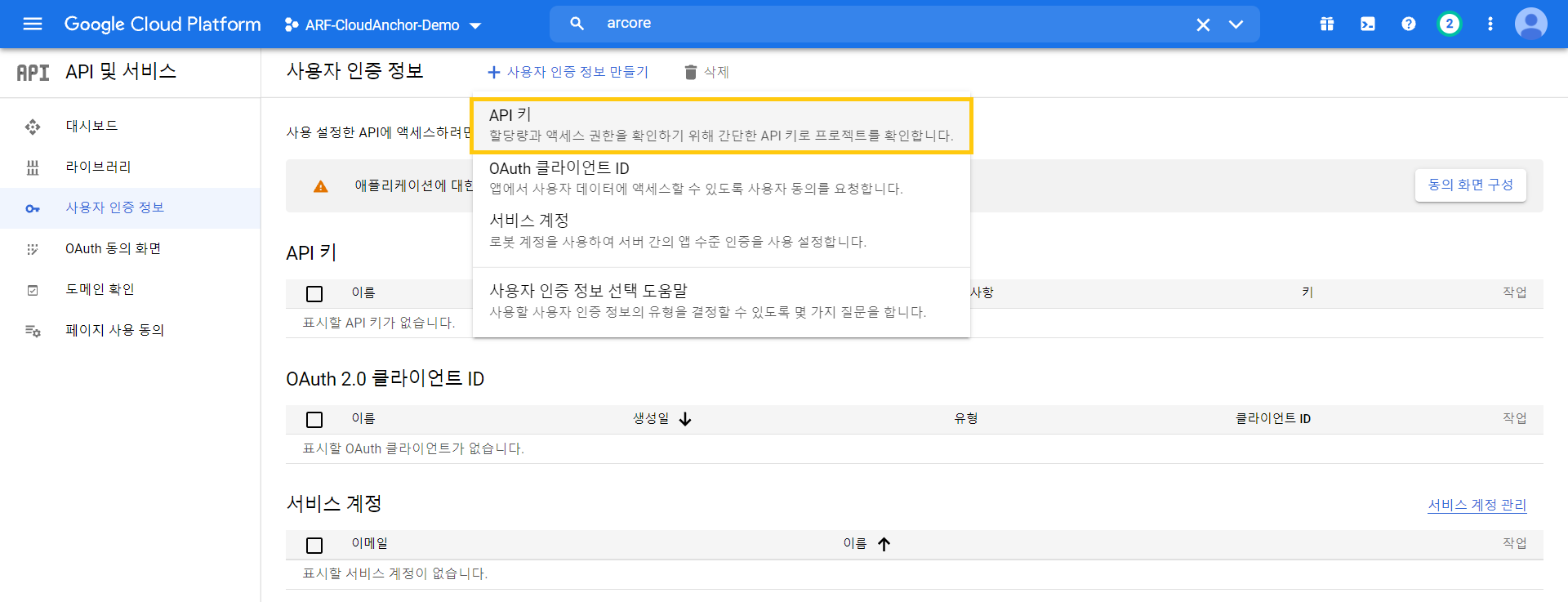This screenshot has height=602, width=1568.
Task: Open 도메인 확인 sidebar item
Action: 131,290
